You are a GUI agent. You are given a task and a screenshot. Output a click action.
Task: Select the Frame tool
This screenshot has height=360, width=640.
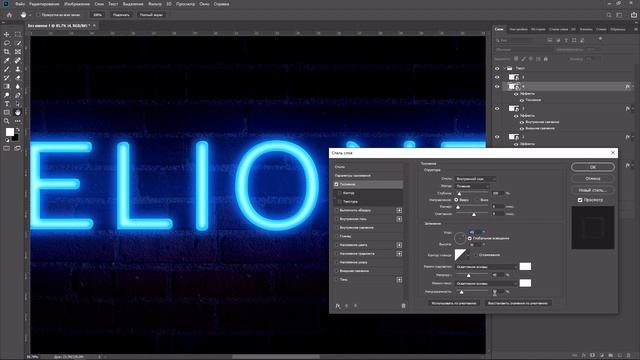click(18, 52)
